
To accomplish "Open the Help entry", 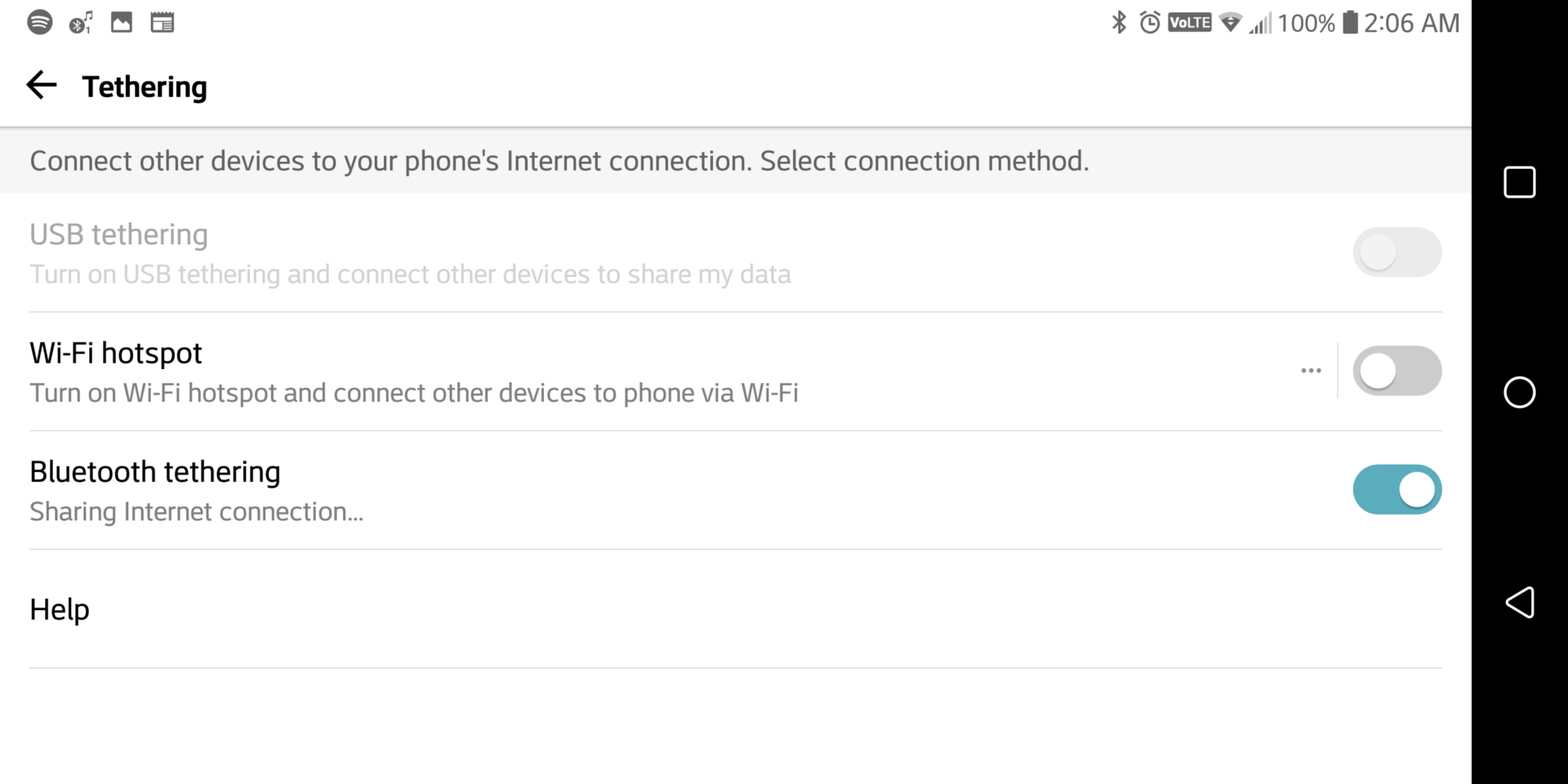I will 59,608.
